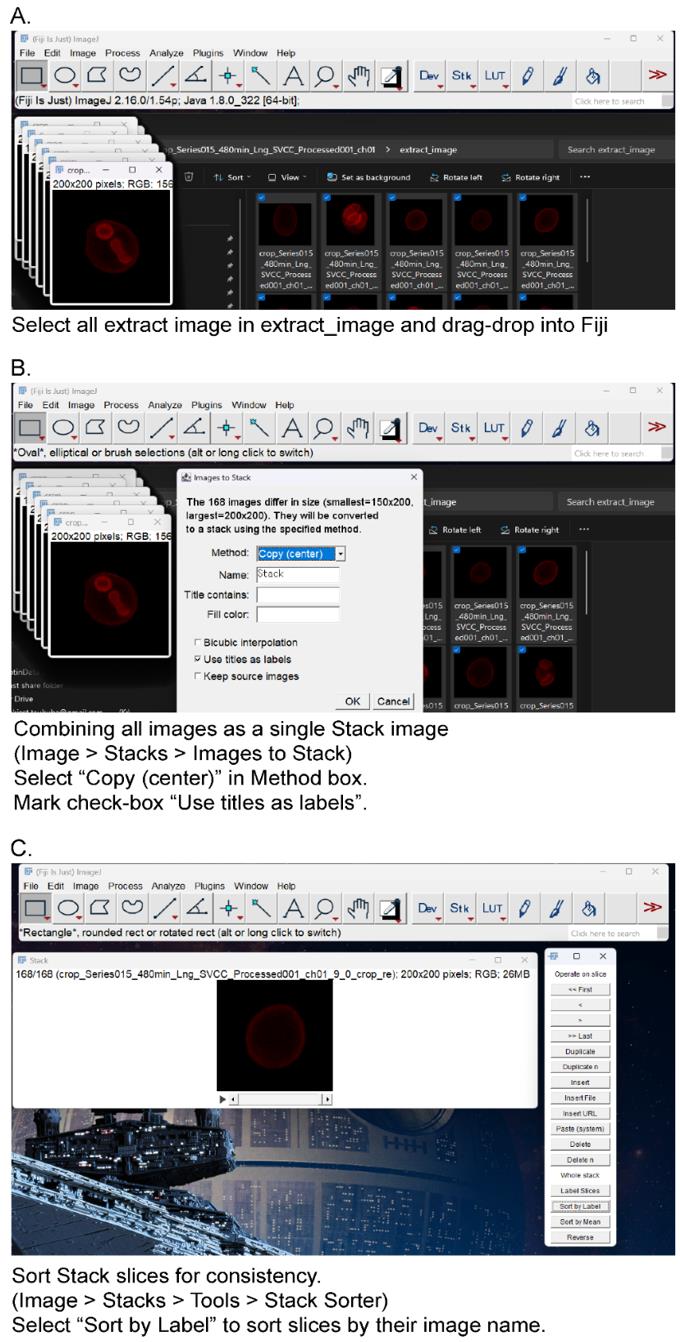Open the Image menu in panel C
The height and width of the screenshot is (1342, 680).
point(85,886)
